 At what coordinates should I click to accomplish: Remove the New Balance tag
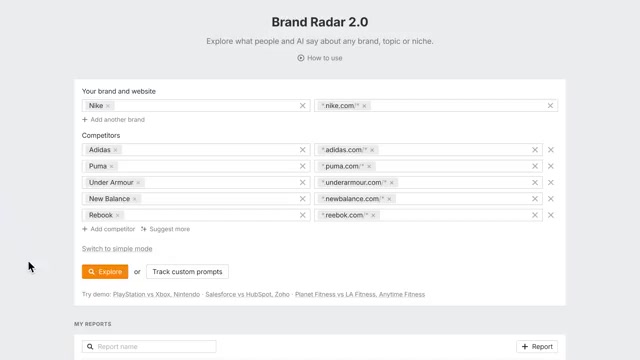[x=135, y=199]
